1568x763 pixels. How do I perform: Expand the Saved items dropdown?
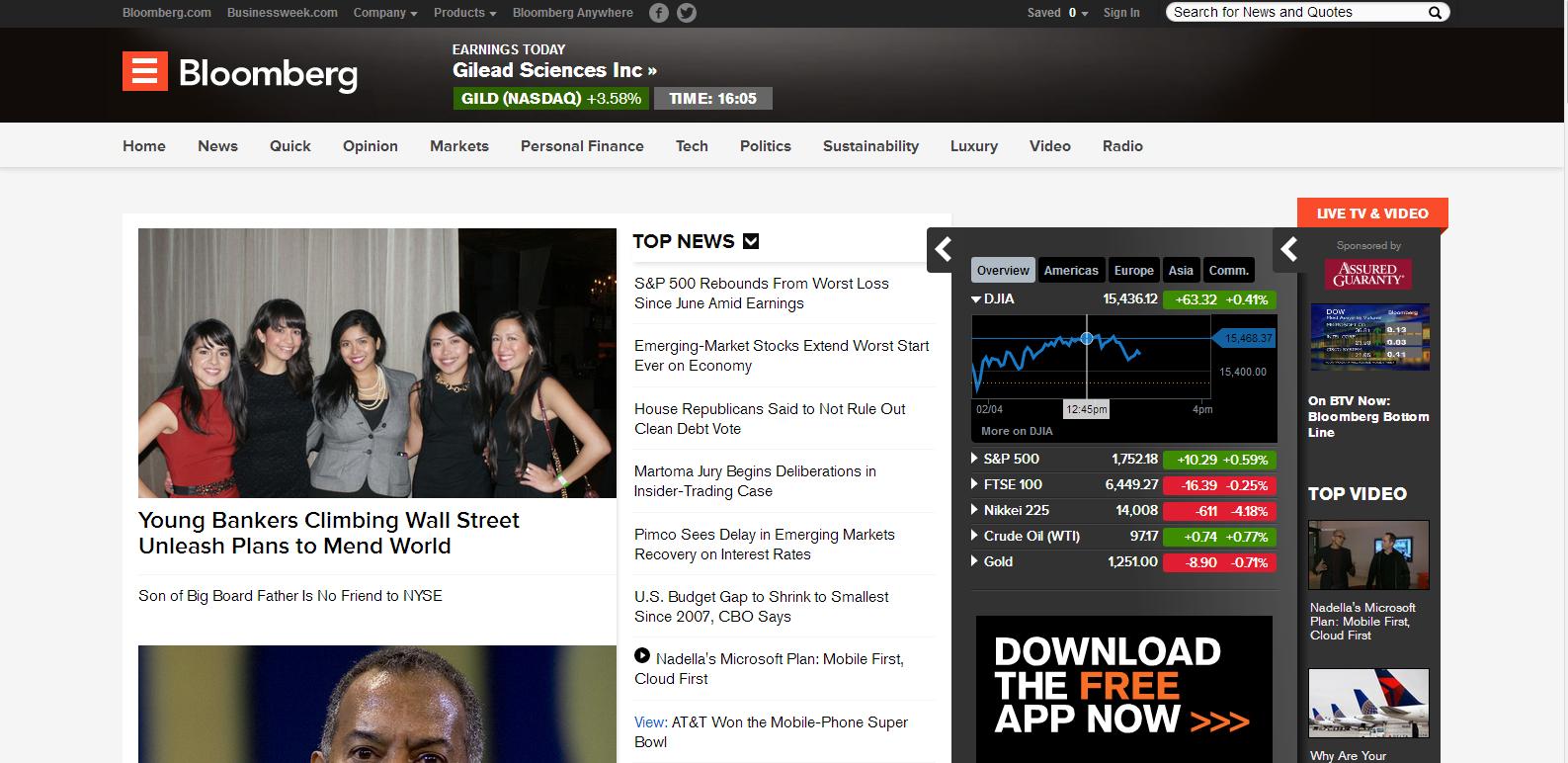point(1057,13)
